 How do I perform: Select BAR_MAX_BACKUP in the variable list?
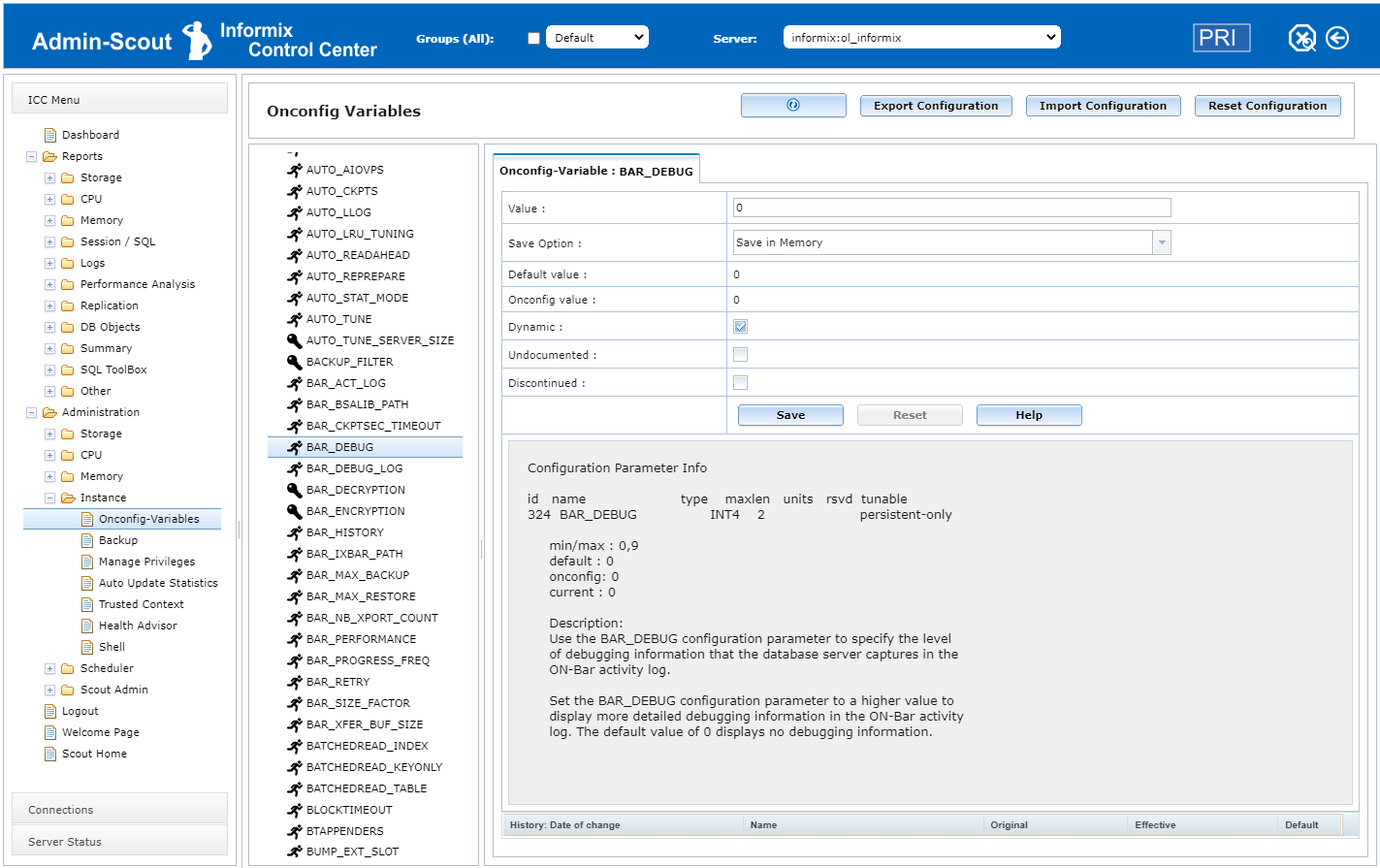coord(358,575)
